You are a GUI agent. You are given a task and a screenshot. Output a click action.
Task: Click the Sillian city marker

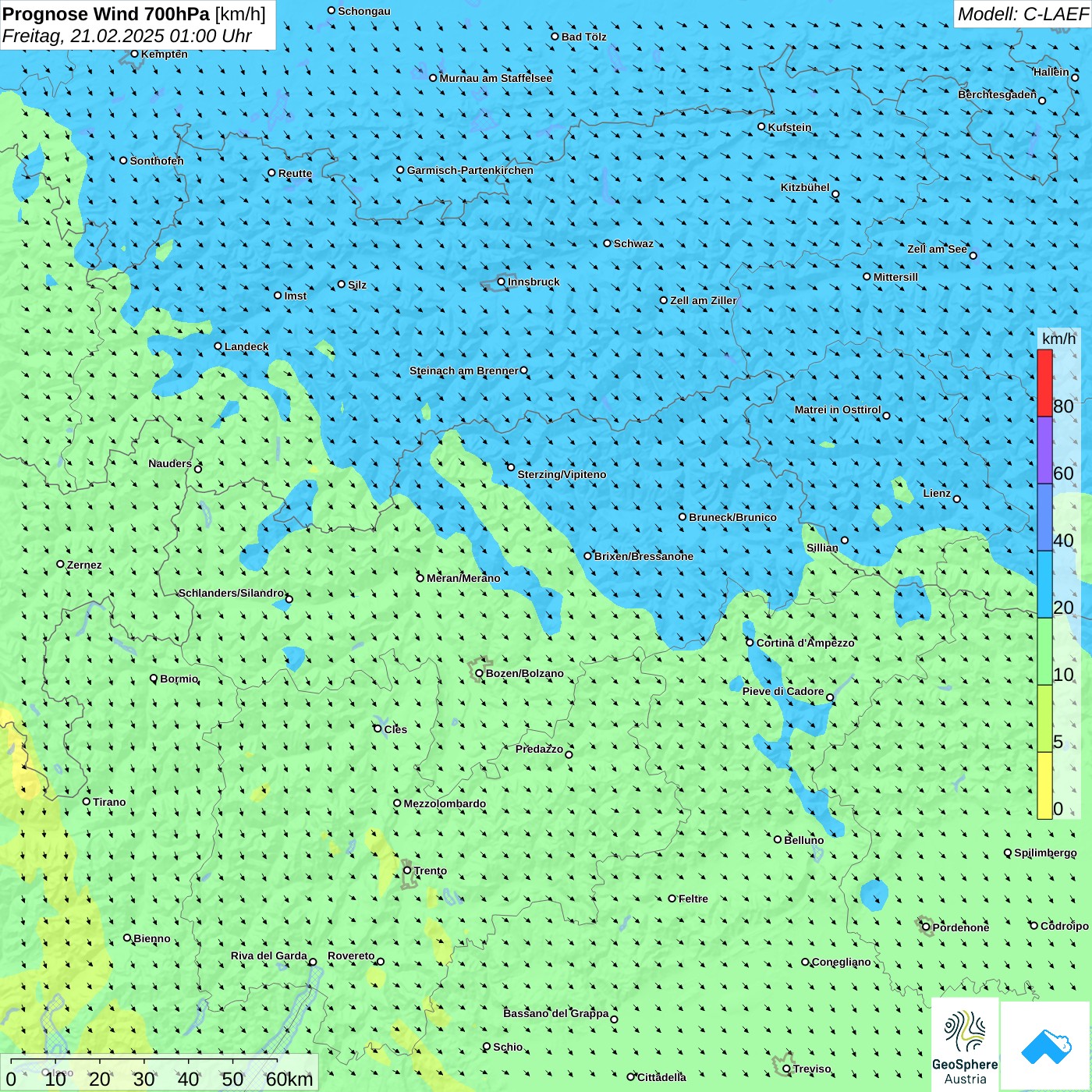point(845,540)
